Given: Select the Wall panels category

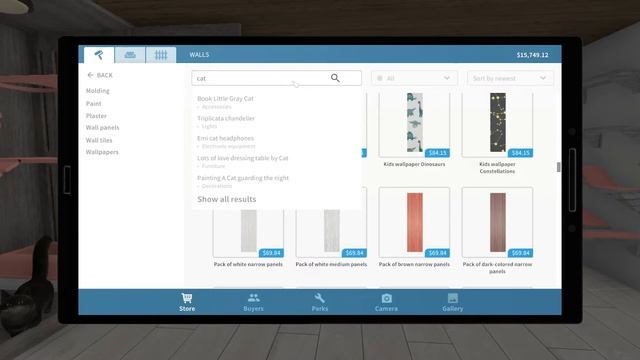Looking at the screenshot, I should click(x=102, y=128).
